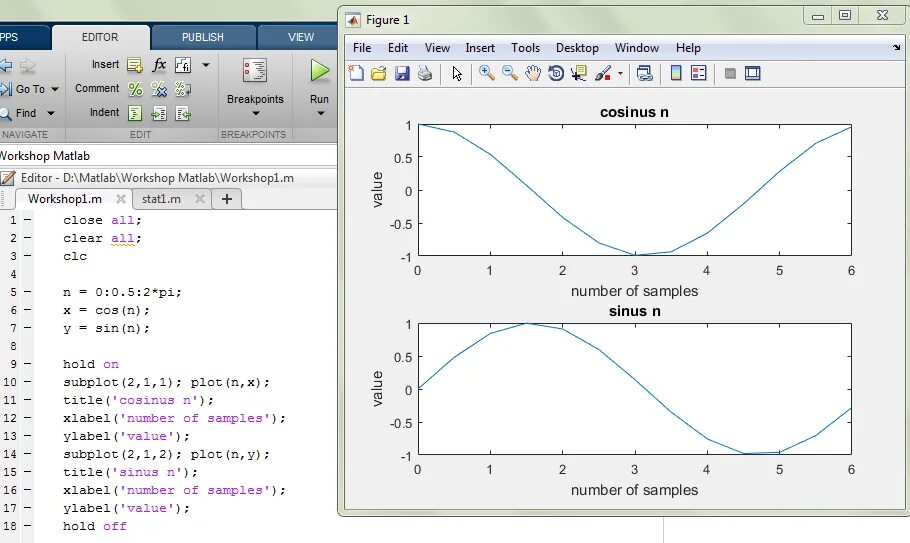Screen dimensions: 910x543
Task: Set a breakpoint at line 5 dash
Action: click(x=27, y=292)
